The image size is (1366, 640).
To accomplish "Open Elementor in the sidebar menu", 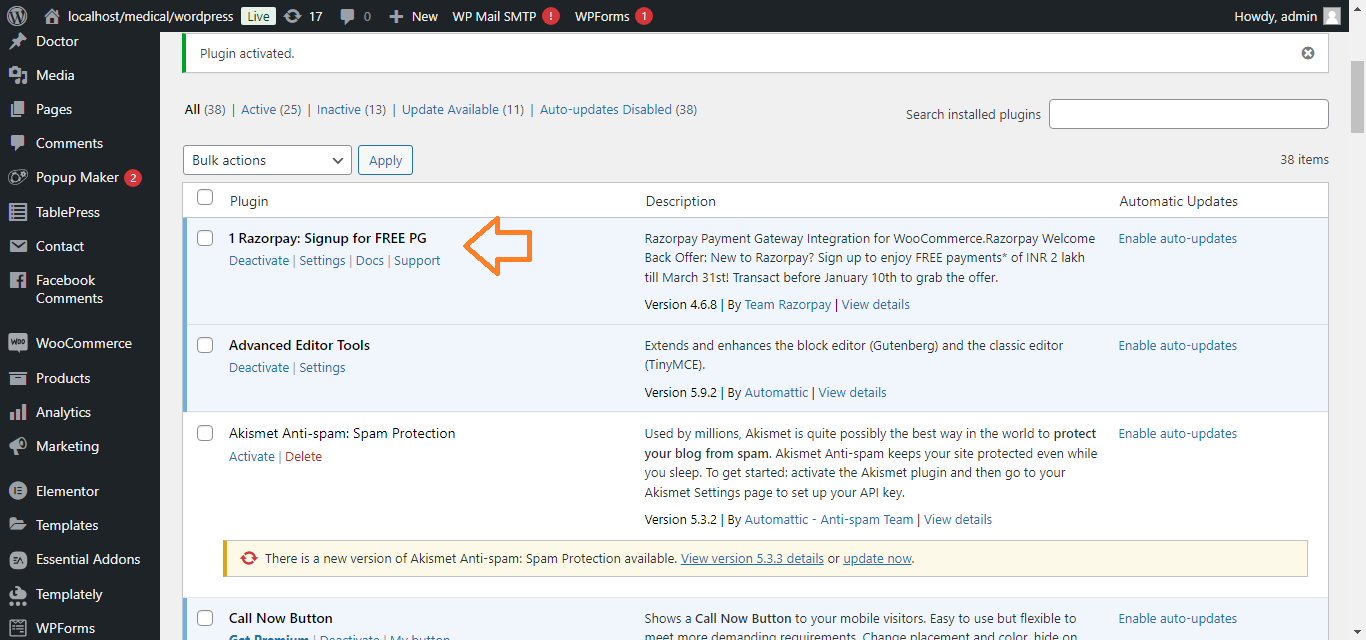I will (x=67, y=491).
